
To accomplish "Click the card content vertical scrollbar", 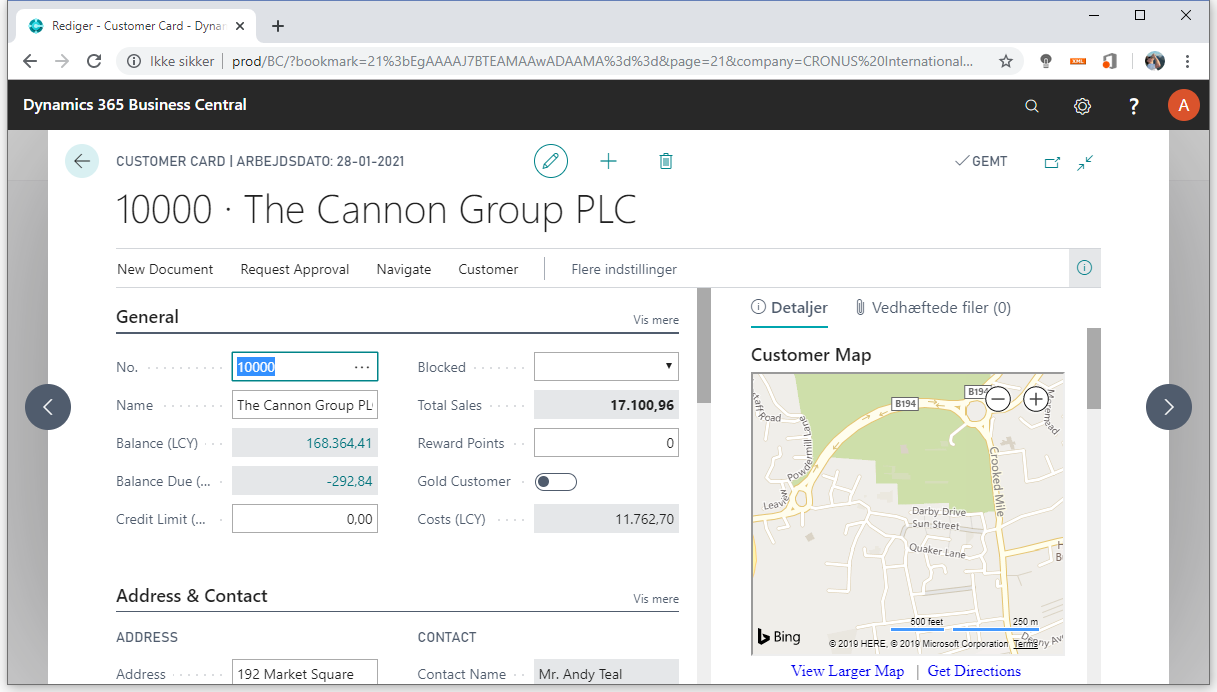I will (704, 345).
